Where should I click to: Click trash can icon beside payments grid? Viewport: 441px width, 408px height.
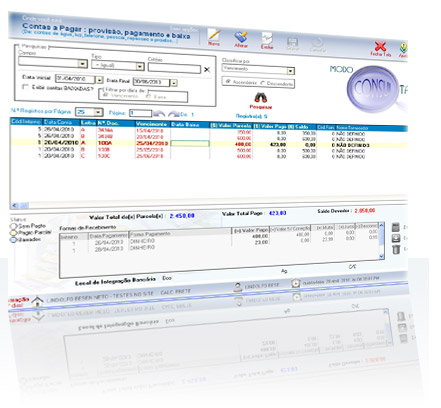tap(396, 249)
